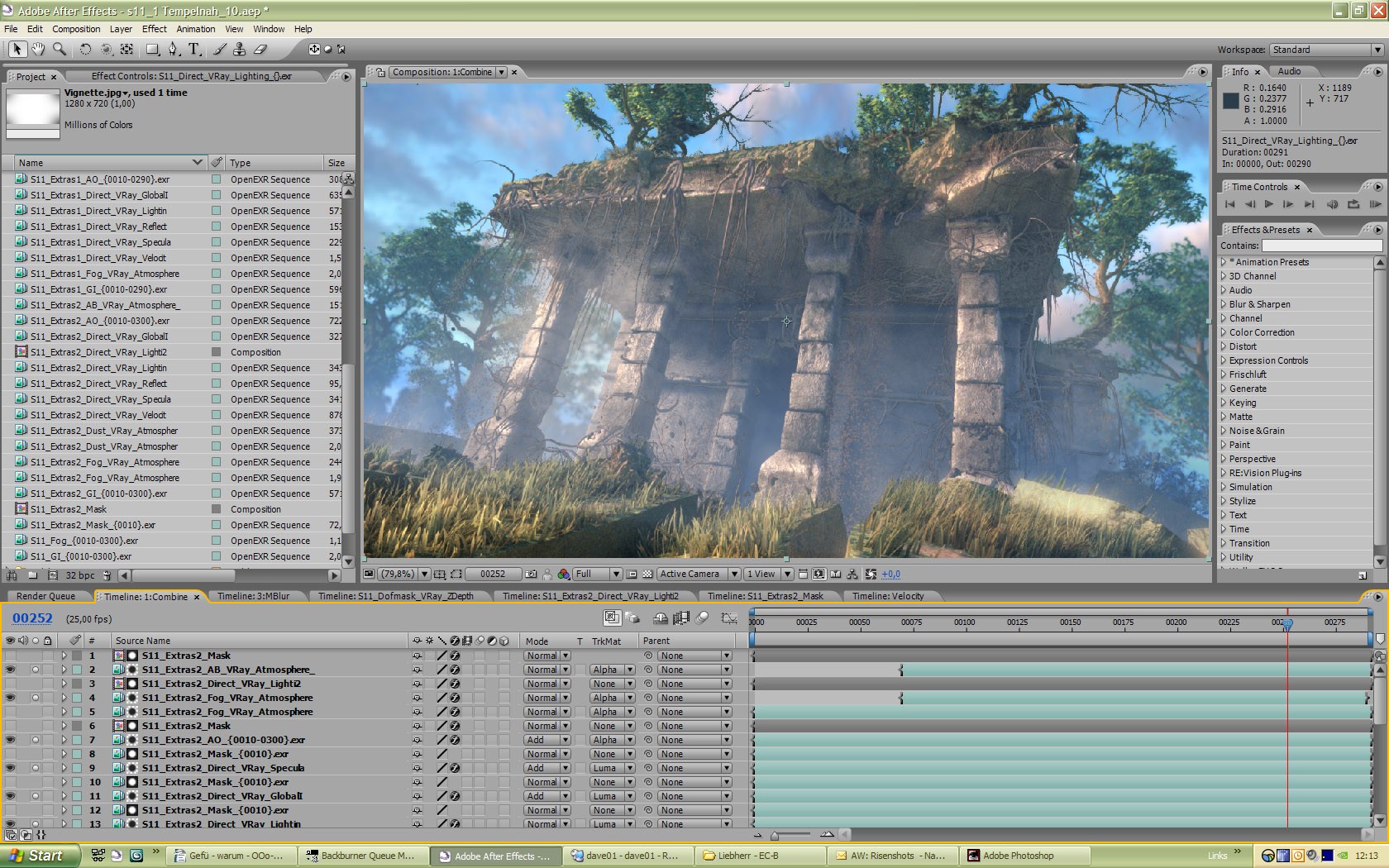The width and height of the screenshot is (1389, 868).
Task: Switch to Timeline: Velocity tab
Action: coord(888,596)
